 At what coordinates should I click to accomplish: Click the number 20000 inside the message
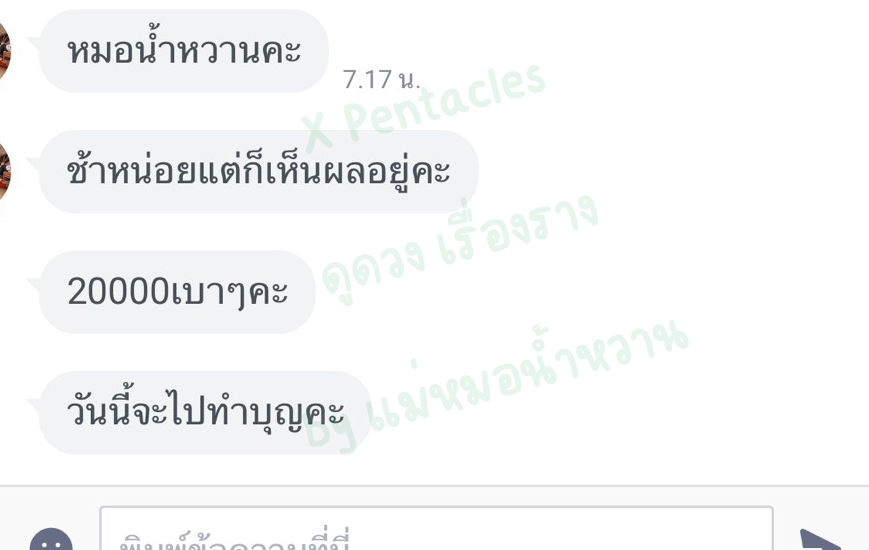pos(118,292)
